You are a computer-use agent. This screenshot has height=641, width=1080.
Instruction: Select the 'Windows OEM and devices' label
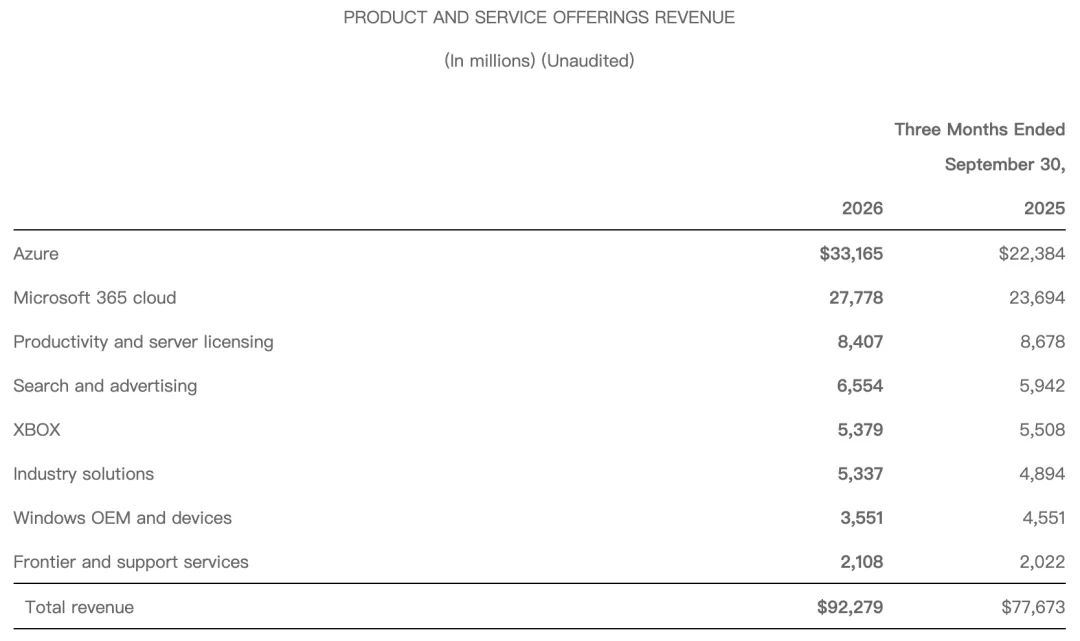click(123, 518)
